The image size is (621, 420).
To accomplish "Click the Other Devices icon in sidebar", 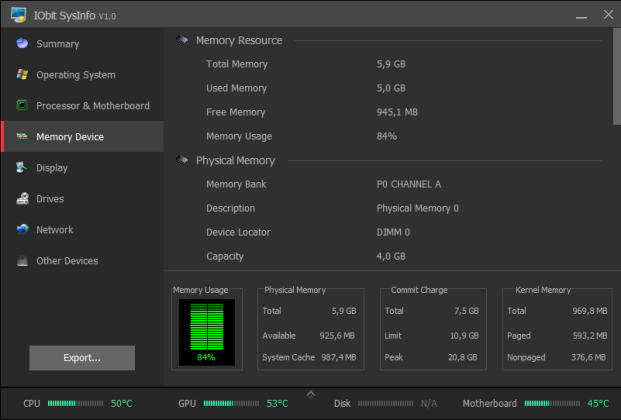I will [22, 260].
